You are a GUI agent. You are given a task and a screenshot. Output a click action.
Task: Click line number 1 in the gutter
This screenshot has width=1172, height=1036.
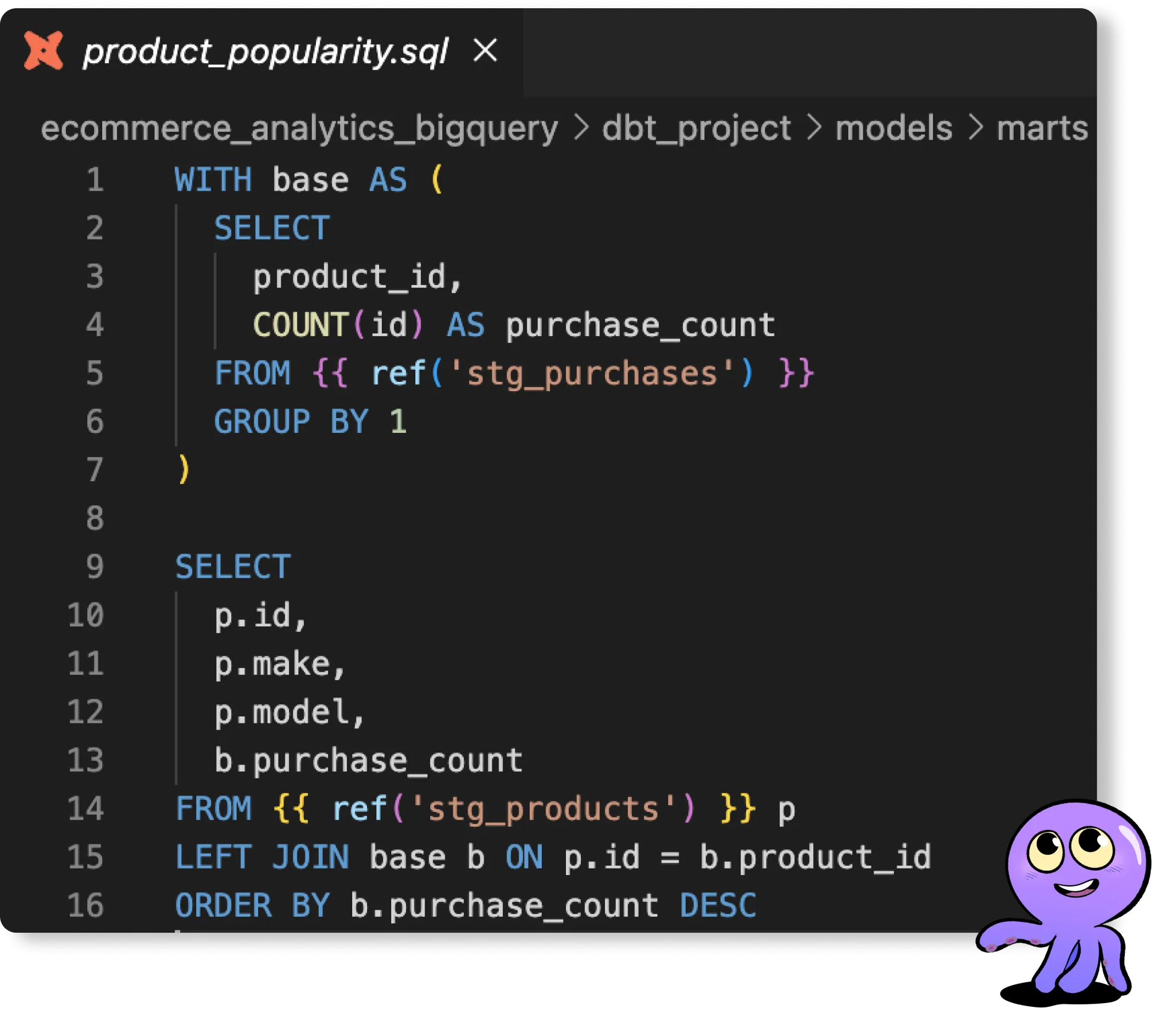[x=95, y=180]
